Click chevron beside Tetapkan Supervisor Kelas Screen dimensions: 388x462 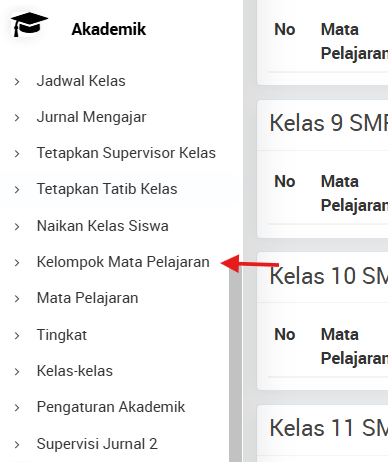[x=17, y=154]
